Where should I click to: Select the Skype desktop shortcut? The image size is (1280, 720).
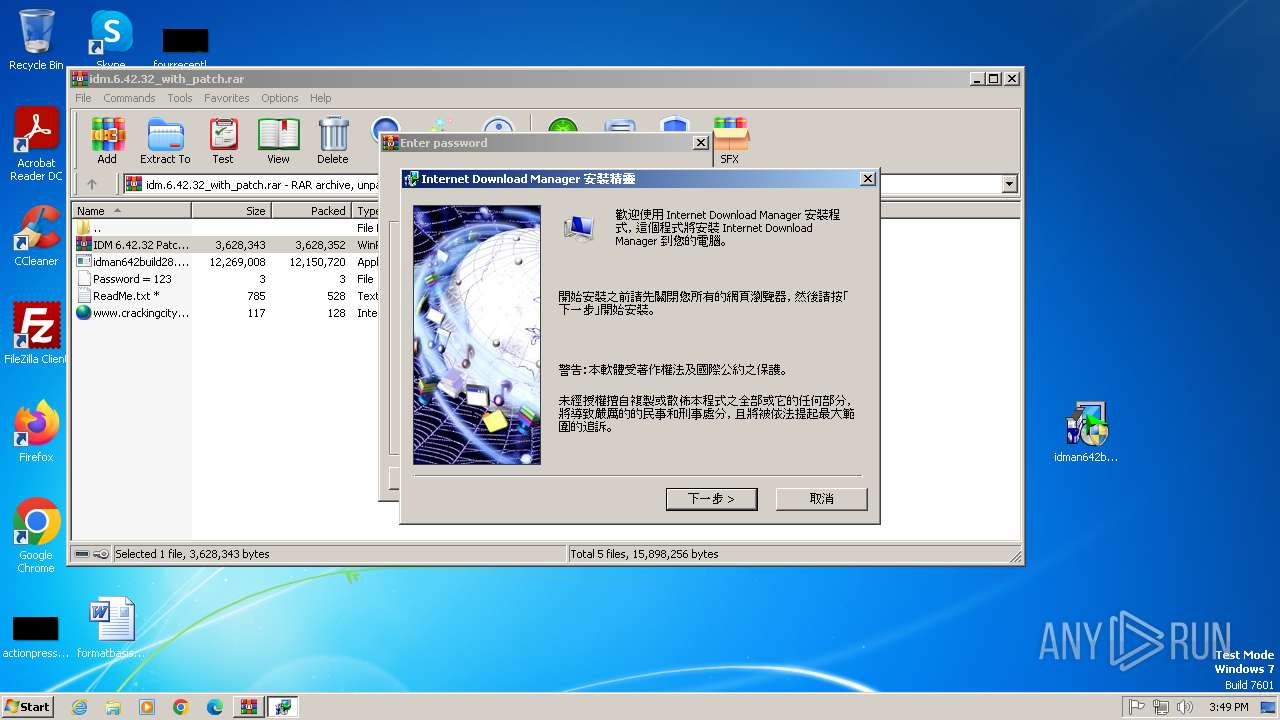pos(110,40)
